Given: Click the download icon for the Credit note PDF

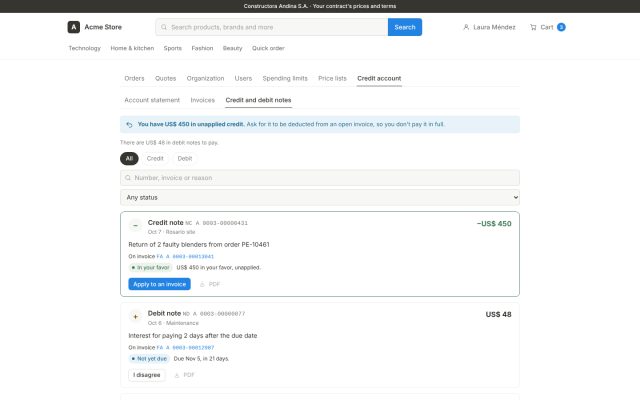Looking at the screenshot, I should [x=202, y=284].
